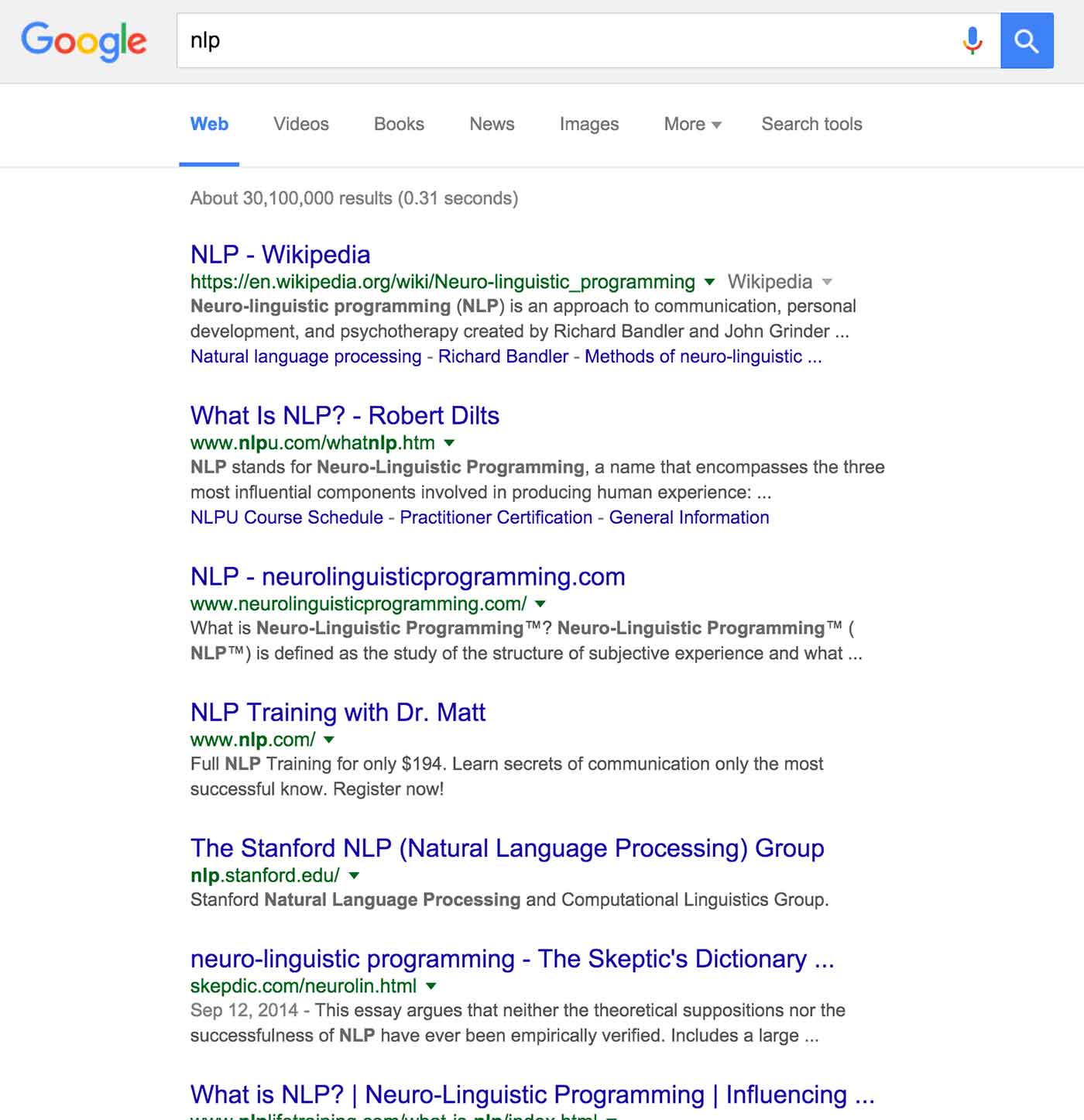
Task: Open NLP Training with Dr. Matt result
Action: [x=338, y=712]
